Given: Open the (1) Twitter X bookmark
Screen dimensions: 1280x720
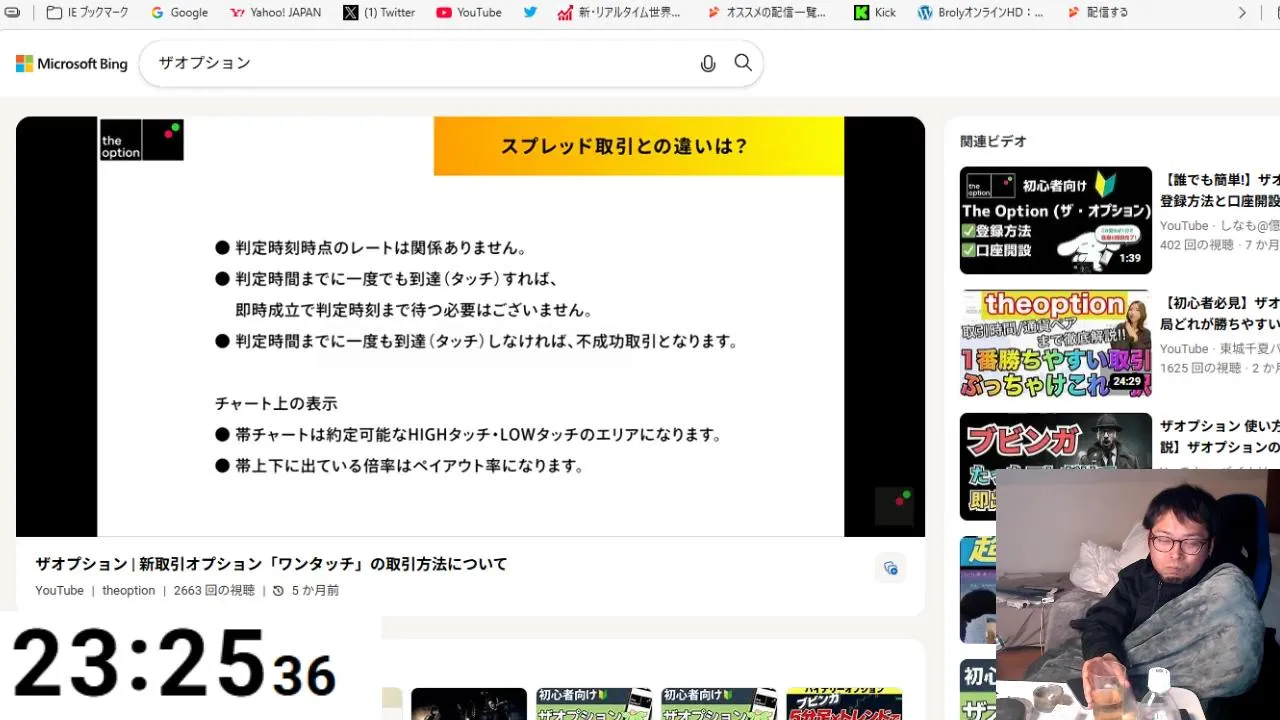Looking at the screenshot, I should click(x=379, y=12).
